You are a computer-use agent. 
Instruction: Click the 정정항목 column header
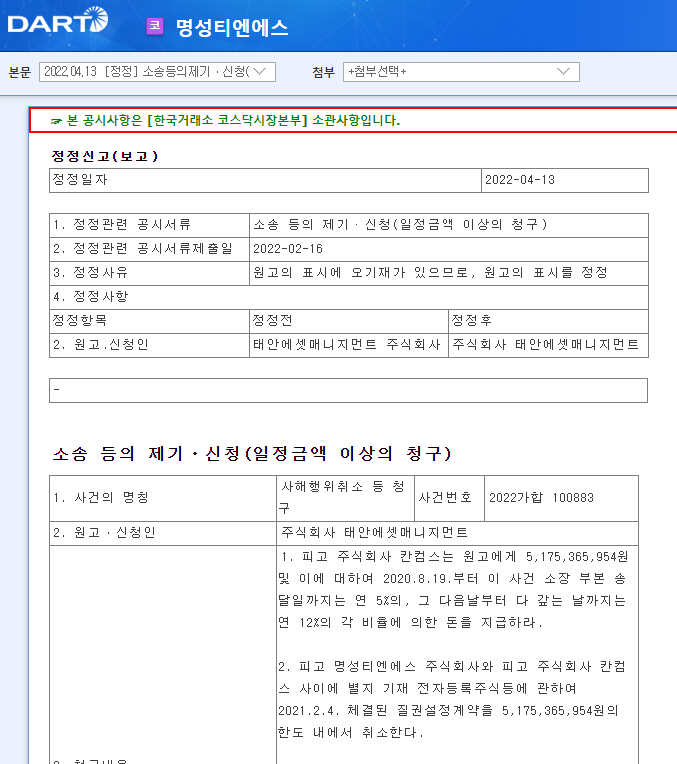point(149,321)
